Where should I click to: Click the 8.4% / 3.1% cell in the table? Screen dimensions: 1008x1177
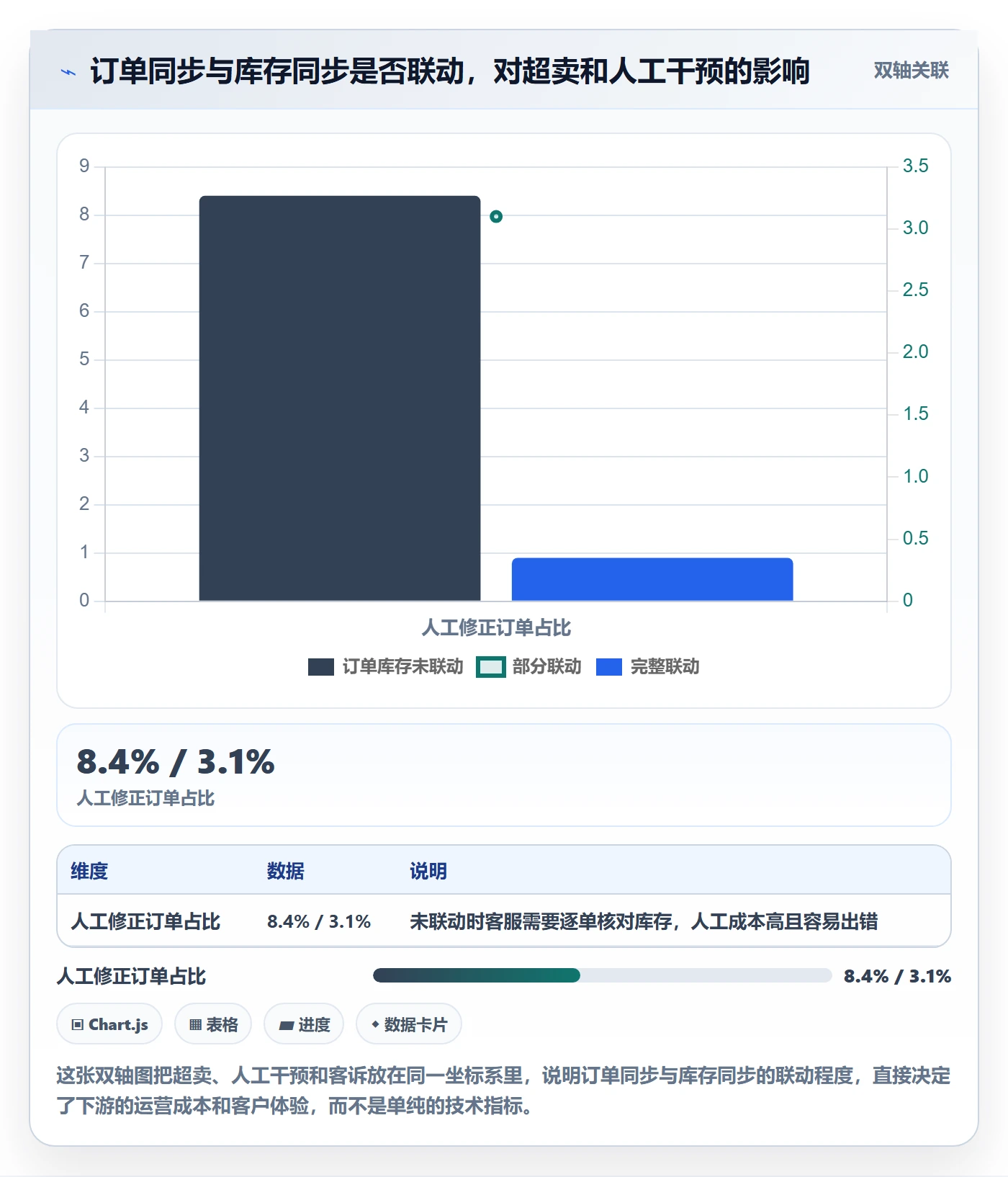coord(319,921)
